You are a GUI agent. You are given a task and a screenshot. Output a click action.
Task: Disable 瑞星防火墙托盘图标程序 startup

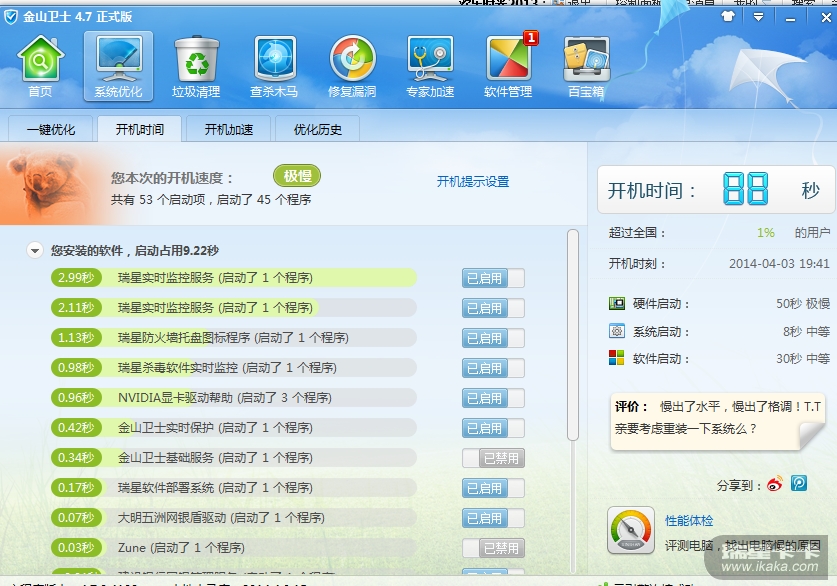493,338
